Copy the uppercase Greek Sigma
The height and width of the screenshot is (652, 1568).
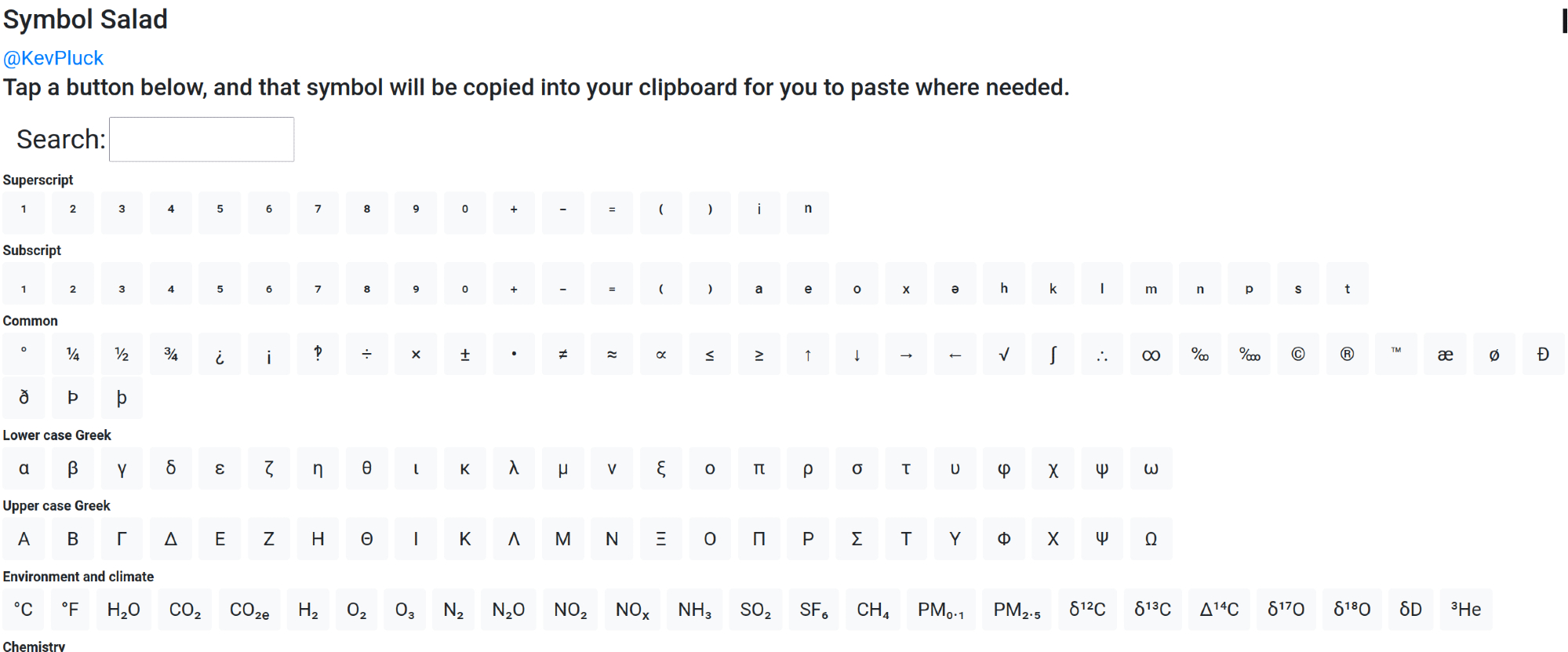point(857,539)
